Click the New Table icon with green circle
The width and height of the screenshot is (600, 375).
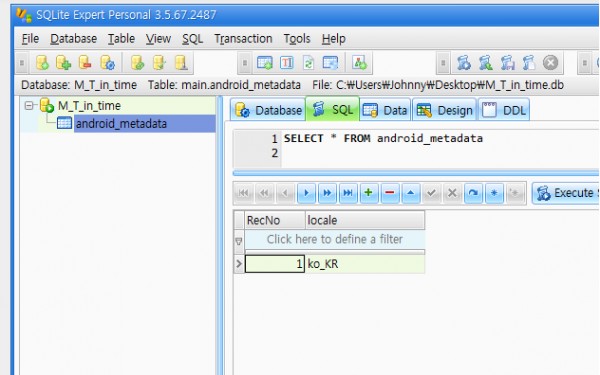click(265, 63)
